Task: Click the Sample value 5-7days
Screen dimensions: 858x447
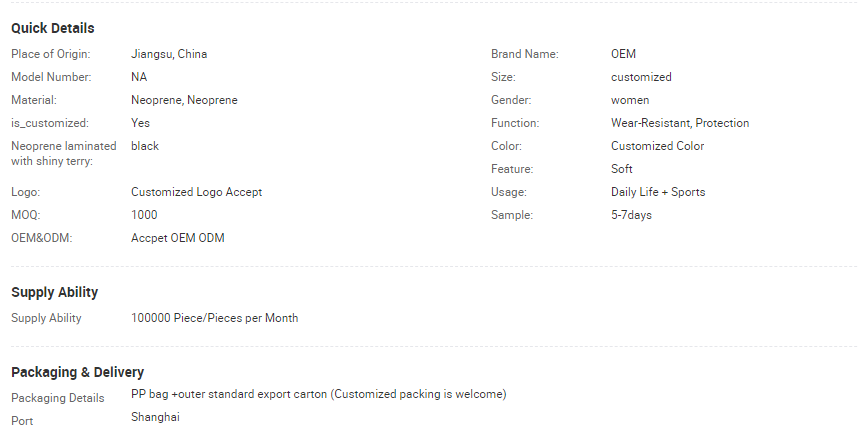Action: tap(631, 215)
